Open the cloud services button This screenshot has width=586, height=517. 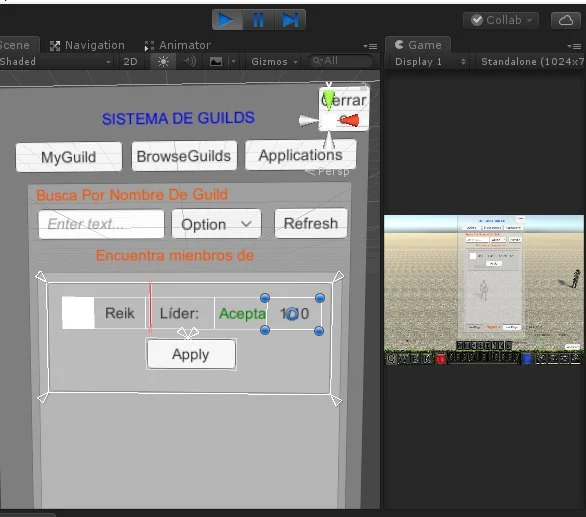pyautogui.click(x=565, y=20)
